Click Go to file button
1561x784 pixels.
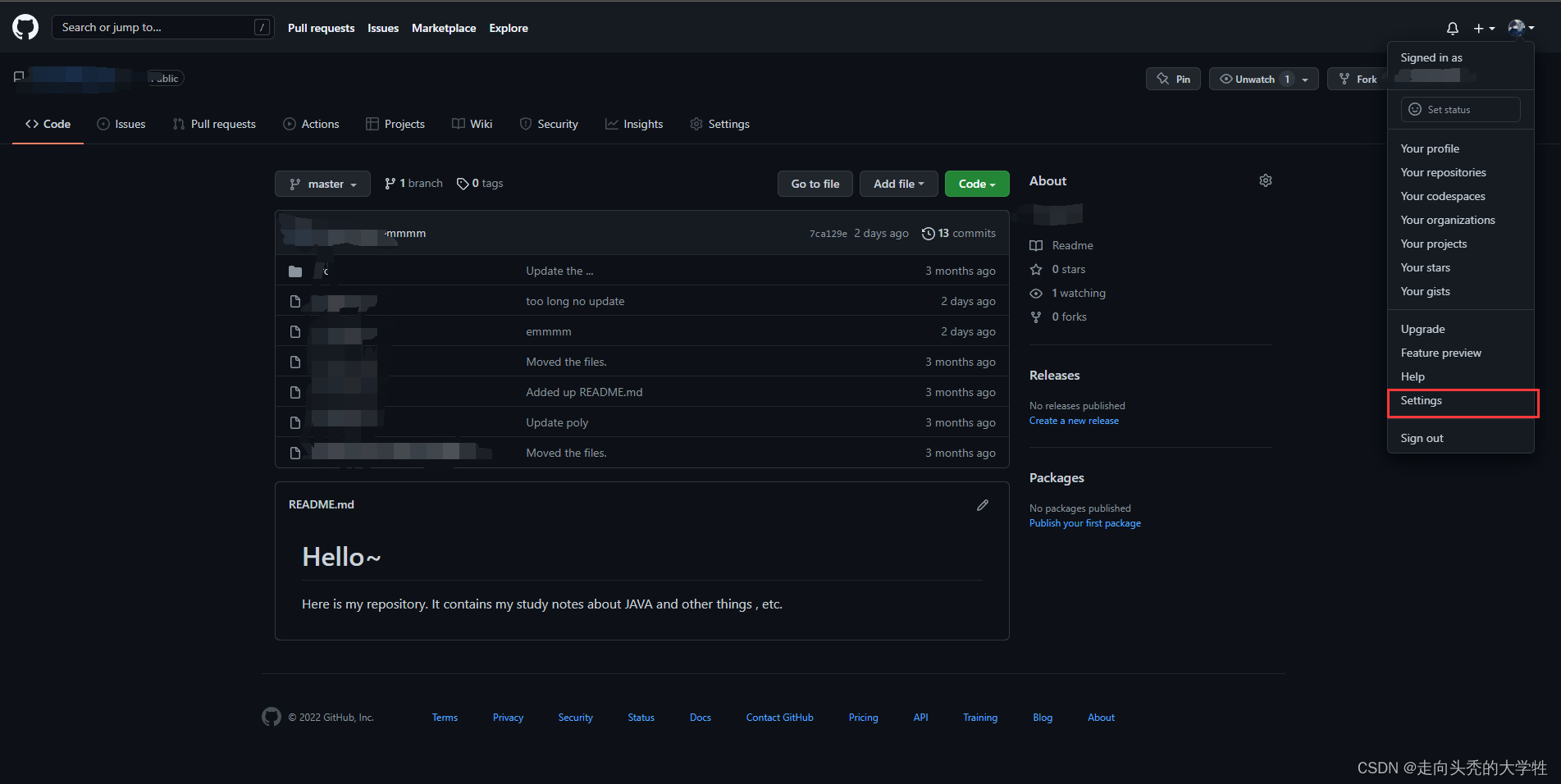pyautogui.click(x=815, y=184)
